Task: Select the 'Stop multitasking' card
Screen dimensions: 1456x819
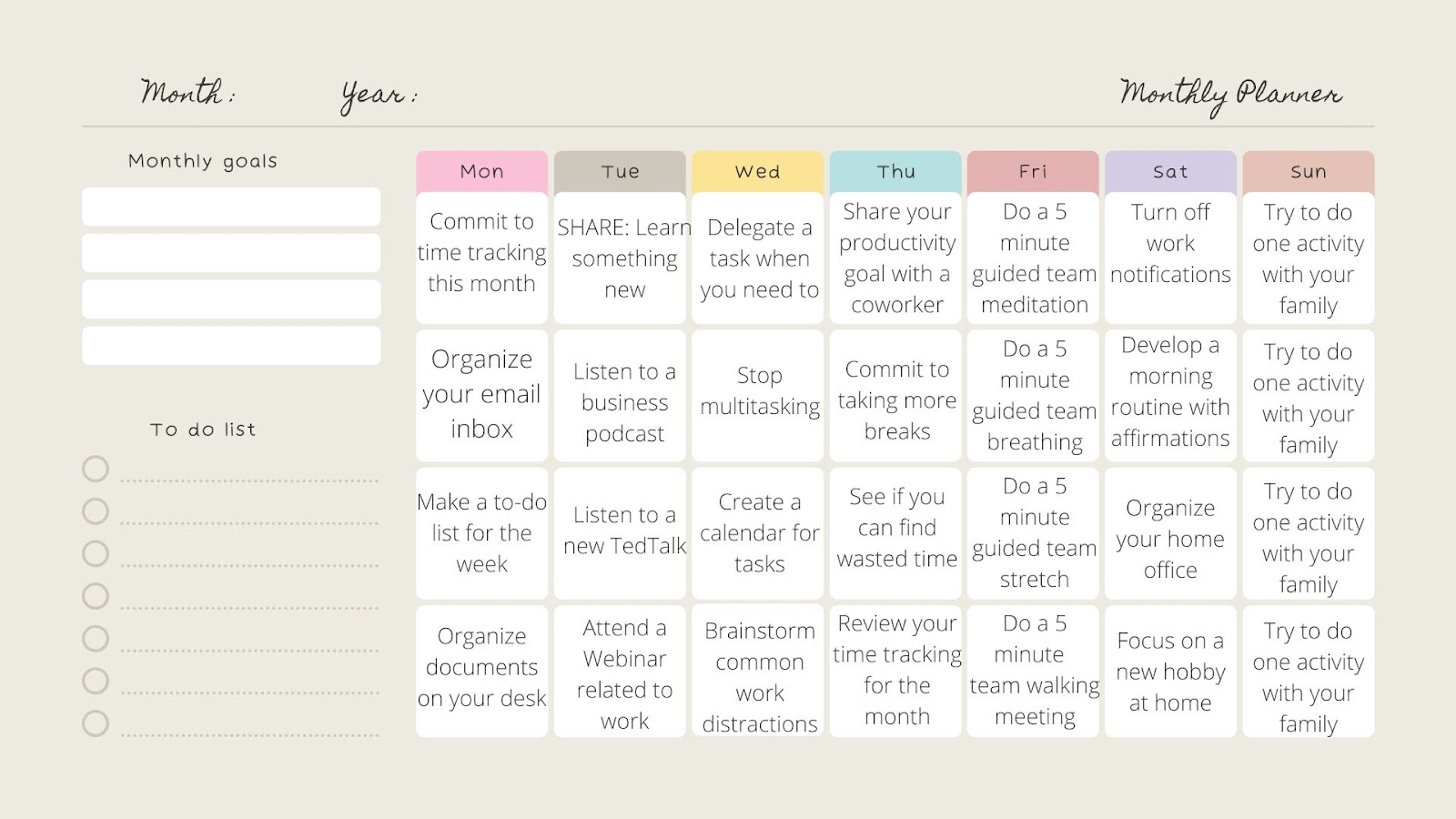Action: click(759, 394)
